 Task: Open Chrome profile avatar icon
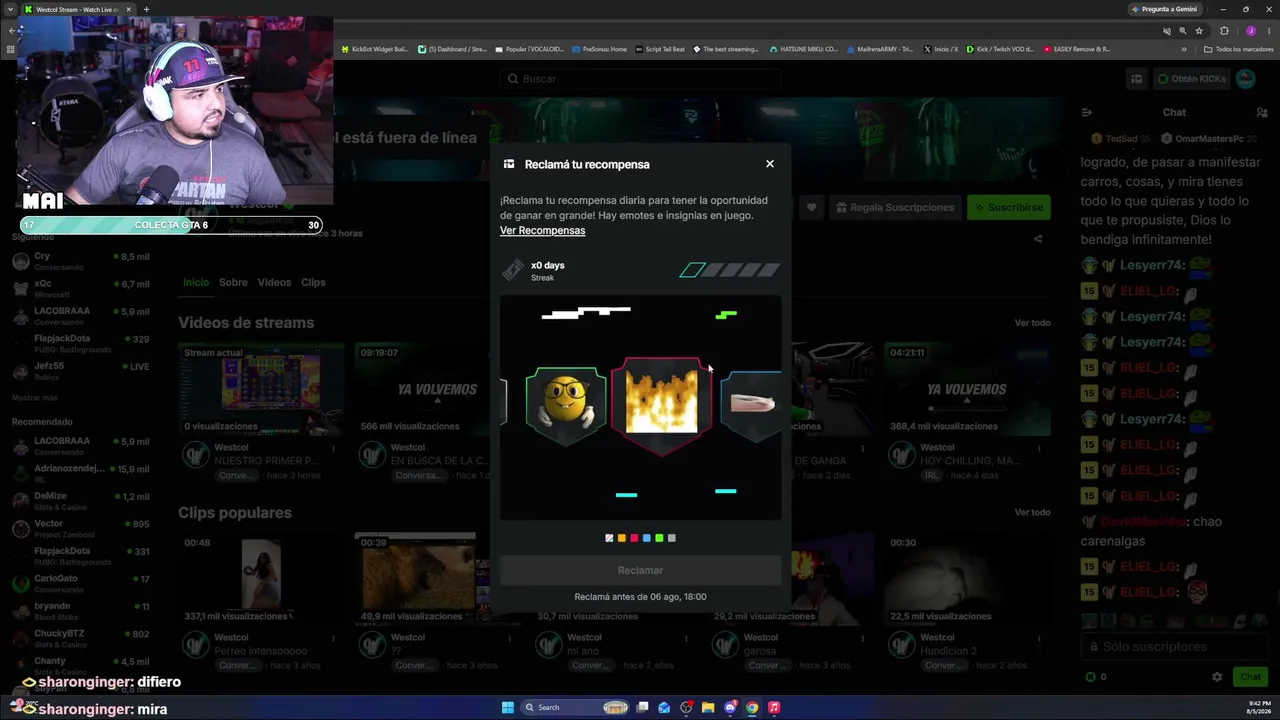pyautogui.click(x=1250, y=31)
